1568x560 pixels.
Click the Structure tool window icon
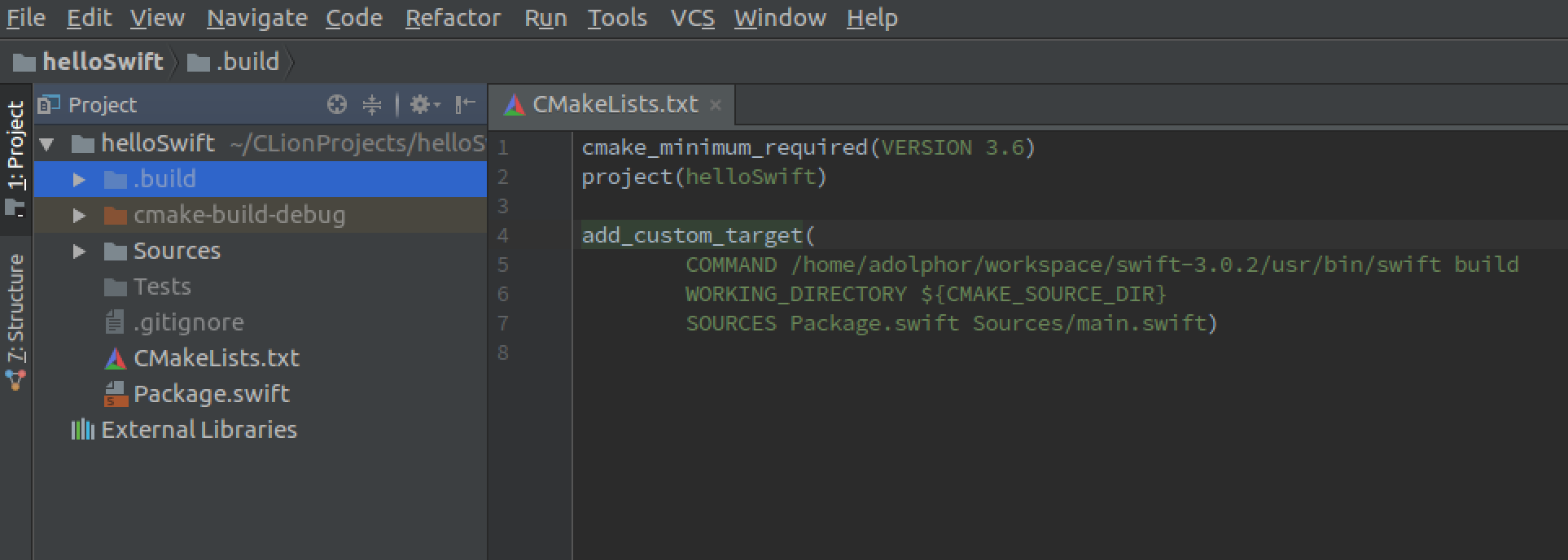point(15,380)
